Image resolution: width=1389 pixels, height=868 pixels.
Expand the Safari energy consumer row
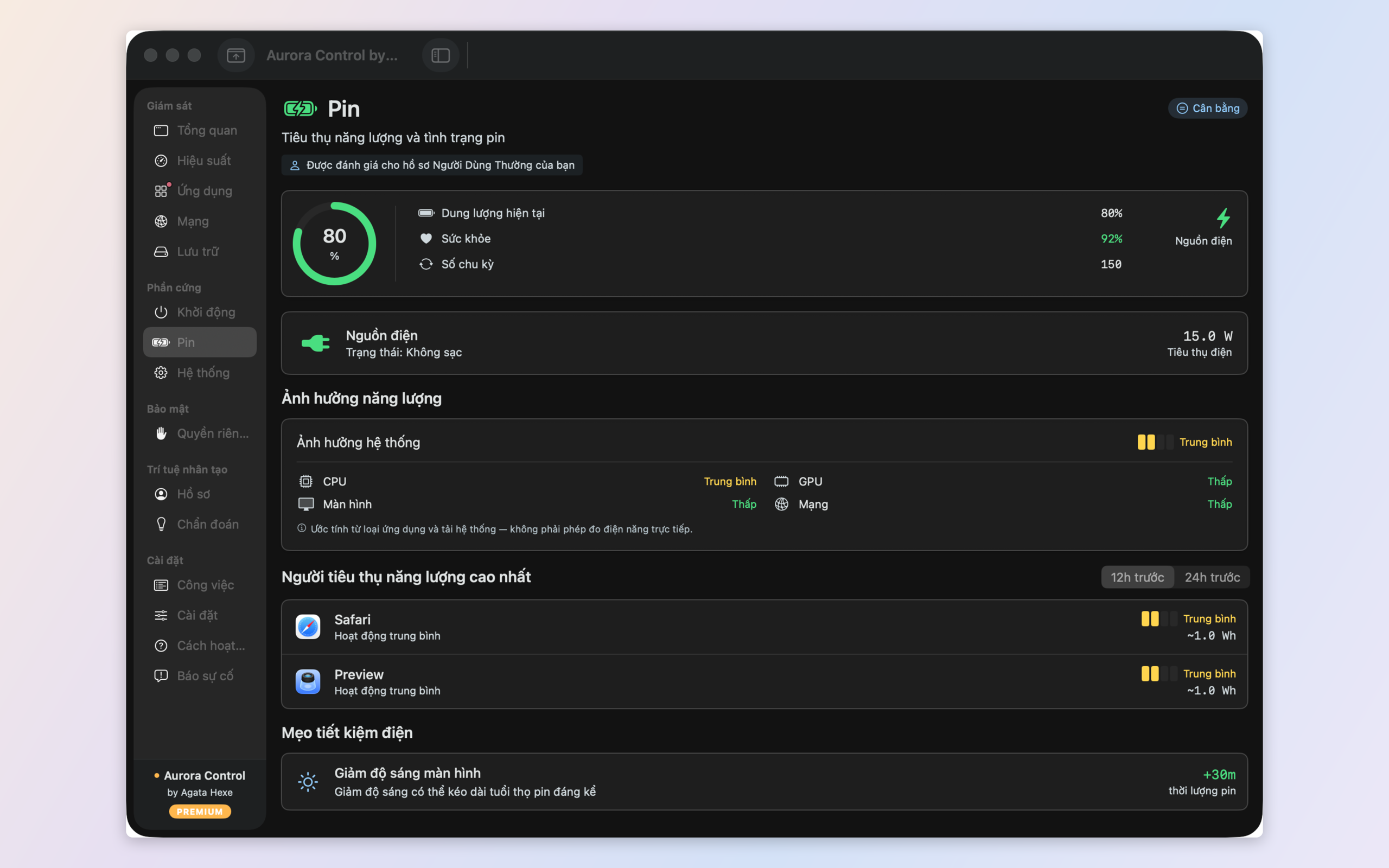tap(764, 627)
